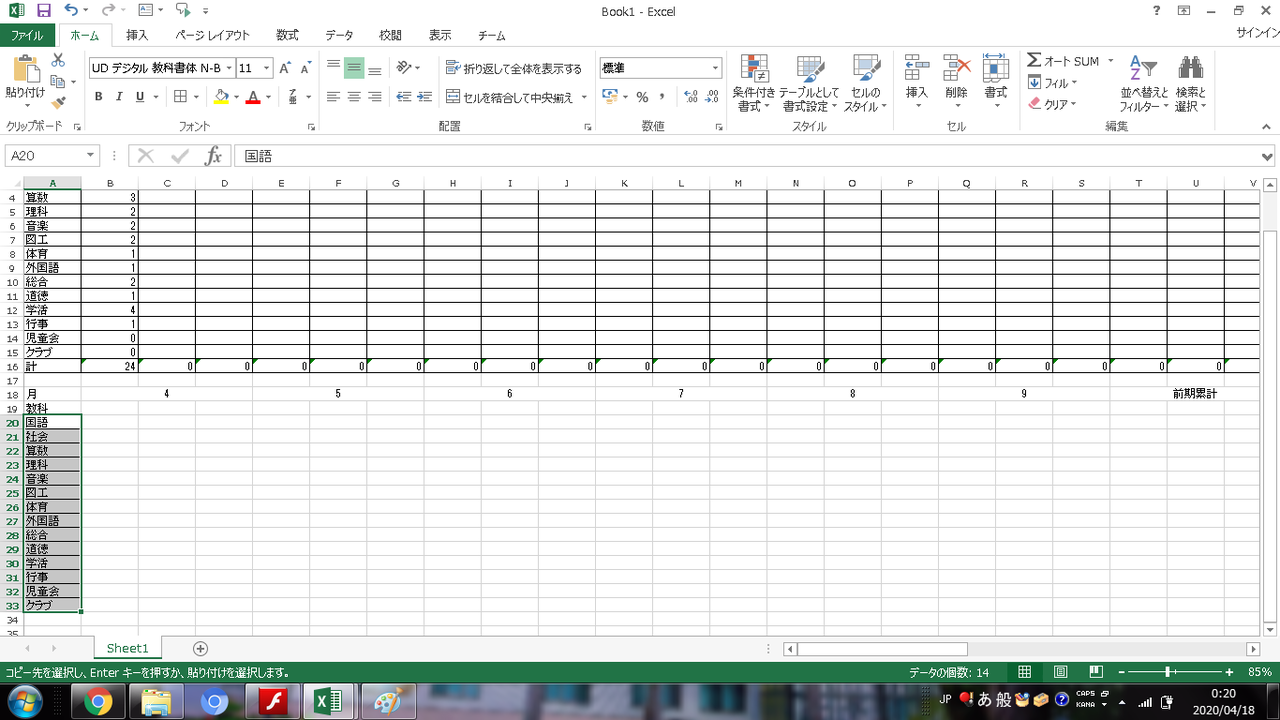Toggle Italic formatting

(x=119, y=97)
